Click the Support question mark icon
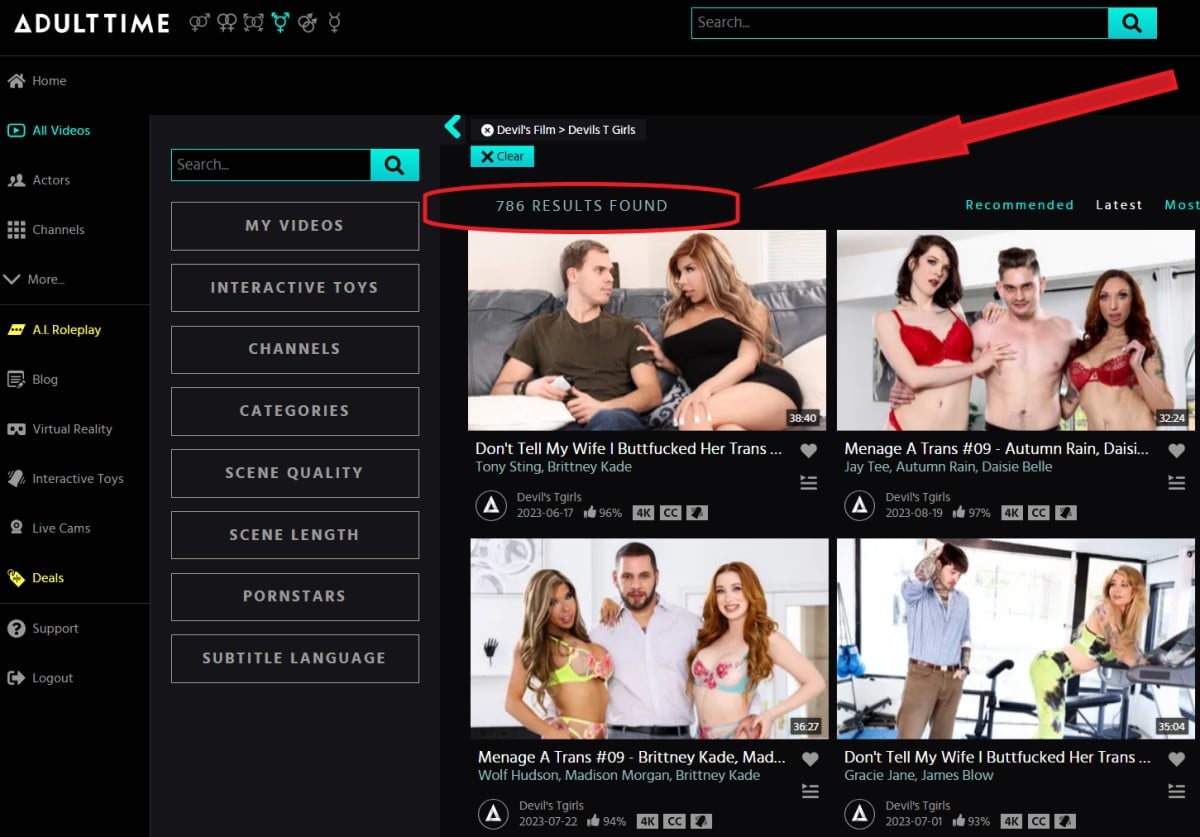This screenshot has width=1200, height=837. point(16,628)
